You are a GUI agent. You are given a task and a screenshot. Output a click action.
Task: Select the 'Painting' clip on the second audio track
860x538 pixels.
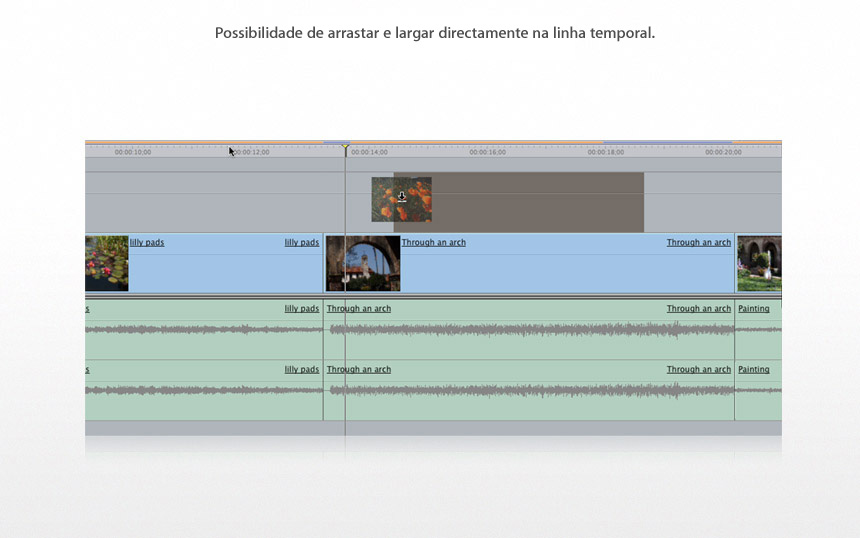pos(754,370)
